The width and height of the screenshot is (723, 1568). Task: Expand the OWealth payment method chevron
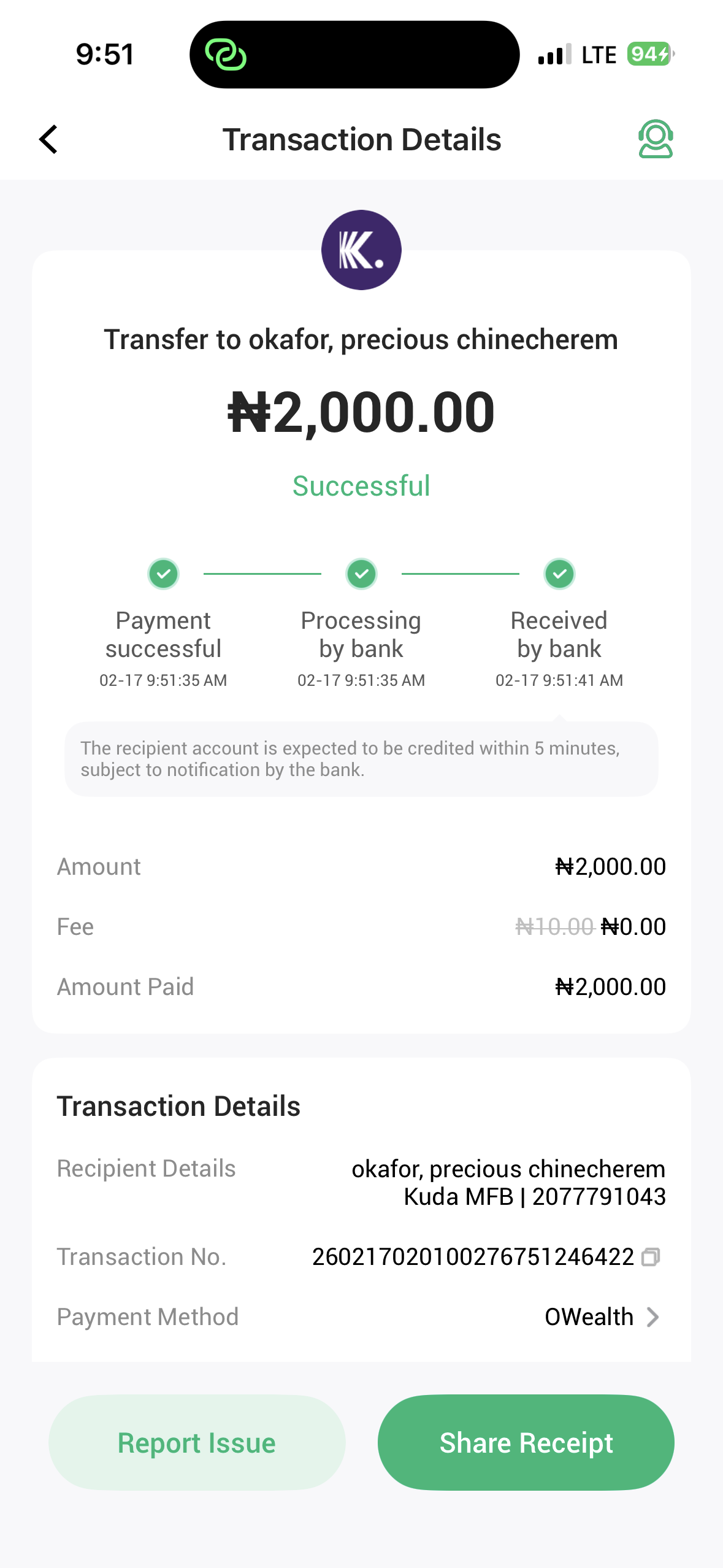653,1317
